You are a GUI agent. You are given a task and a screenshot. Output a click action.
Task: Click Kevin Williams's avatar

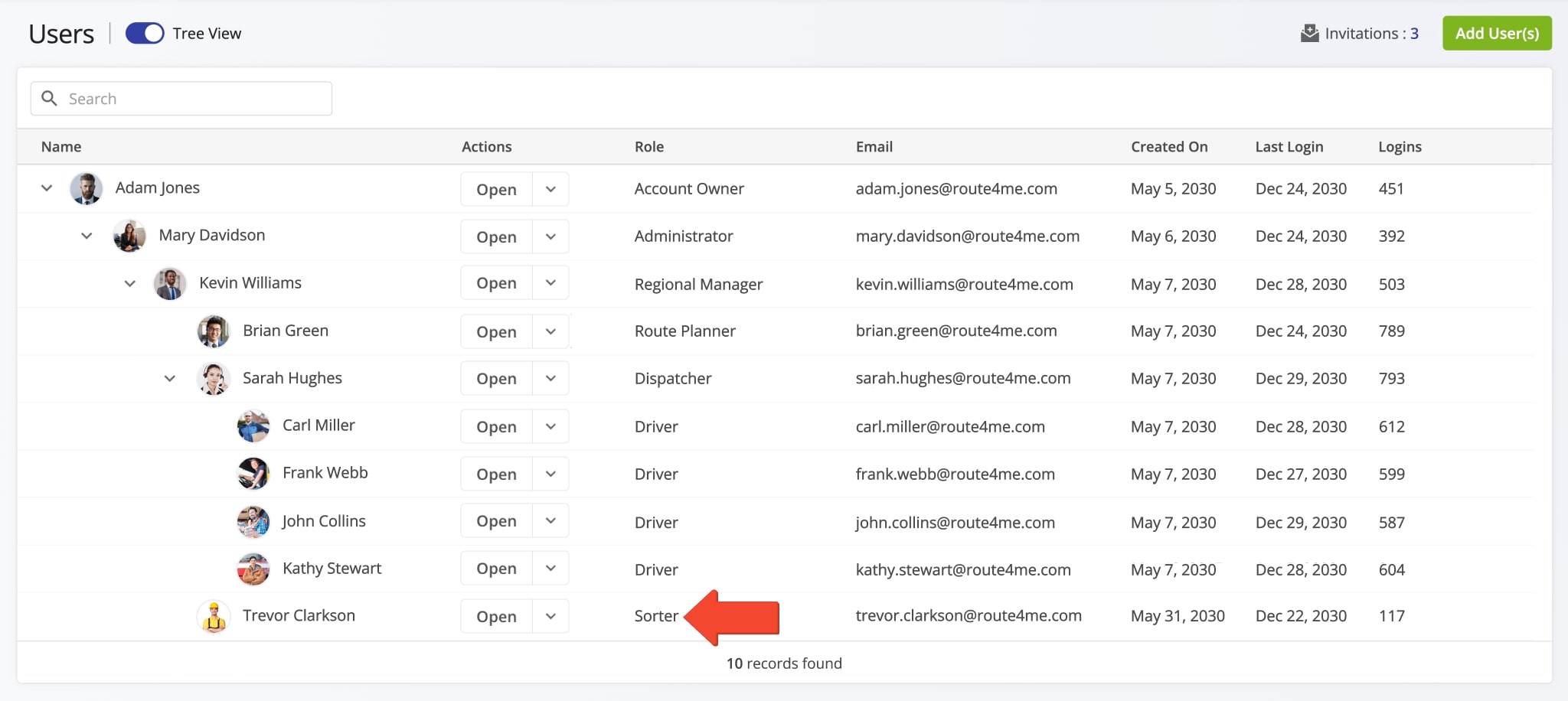point(170,283)
